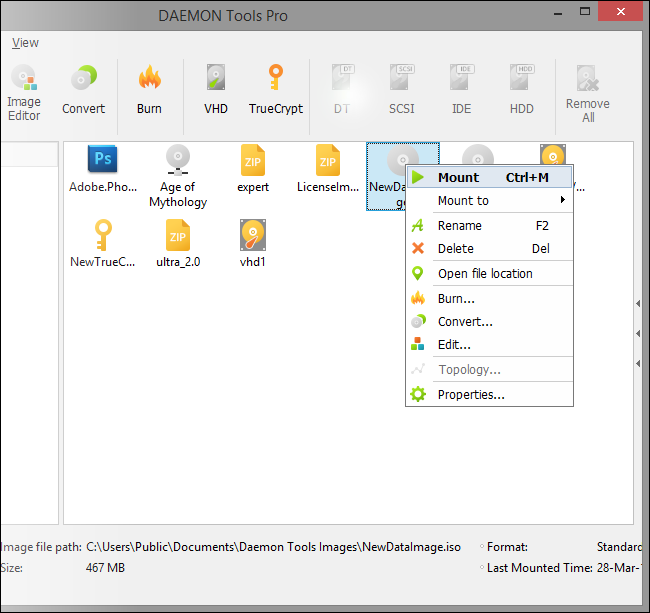The height and width of the screenshot is (613, 650).
Task: Click the 467 MB size value
Action: point(105,568)
